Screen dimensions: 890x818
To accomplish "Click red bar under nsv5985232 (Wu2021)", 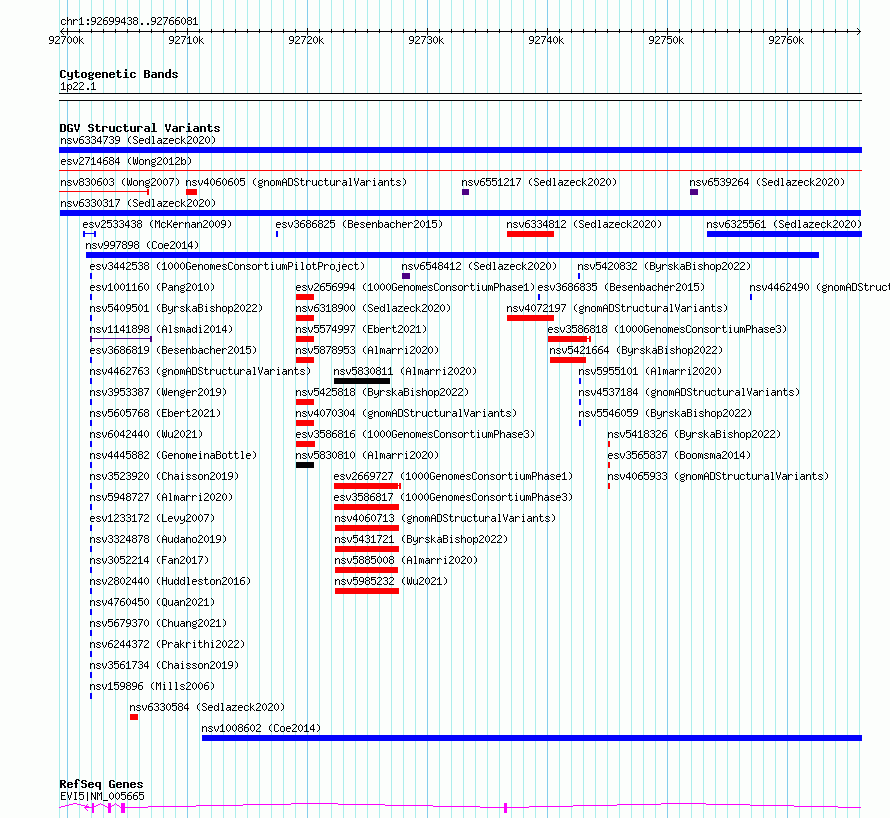I will (367, 591).
